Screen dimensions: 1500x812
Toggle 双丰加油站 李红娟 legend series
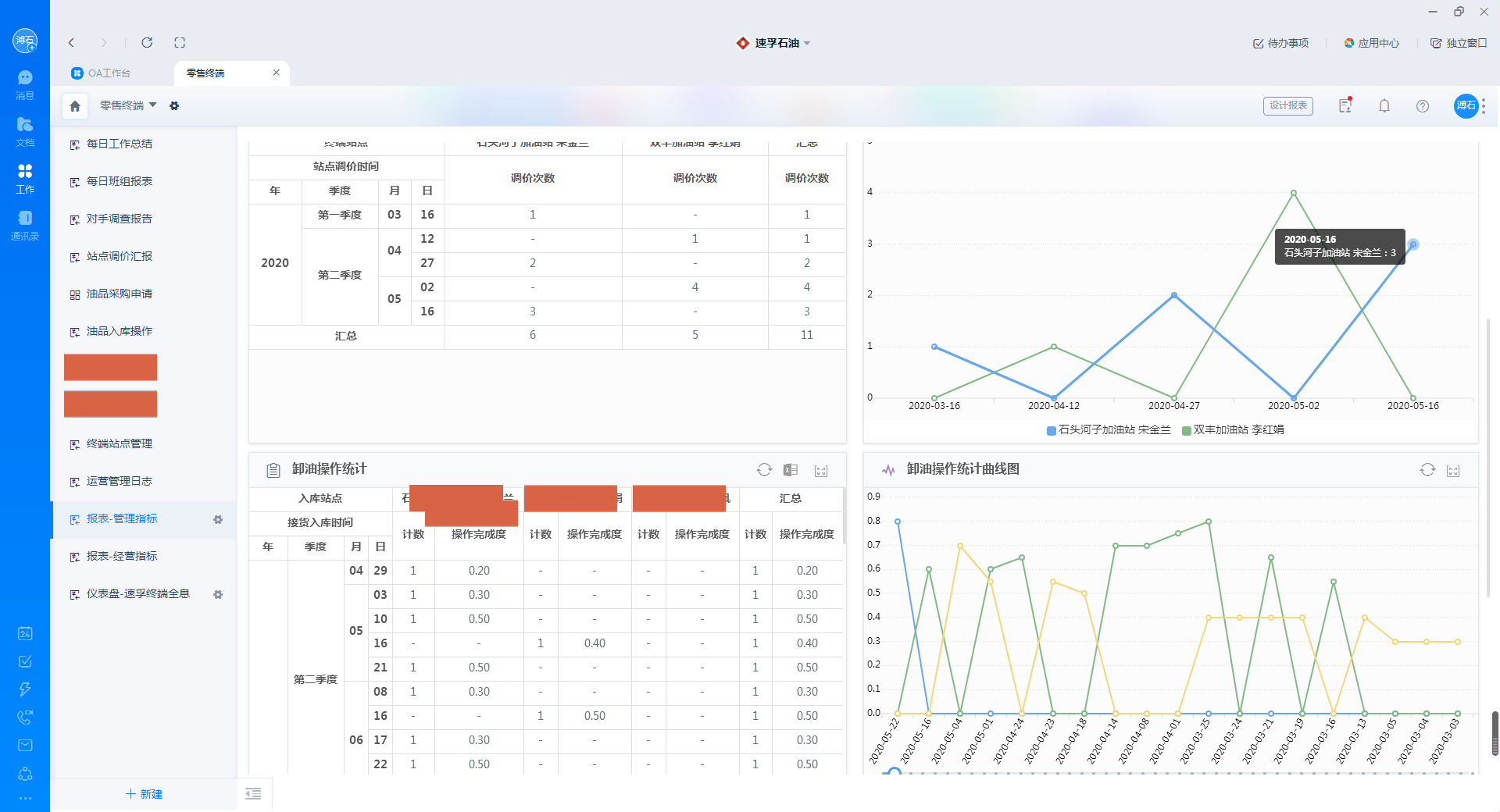click(1233, 430)
